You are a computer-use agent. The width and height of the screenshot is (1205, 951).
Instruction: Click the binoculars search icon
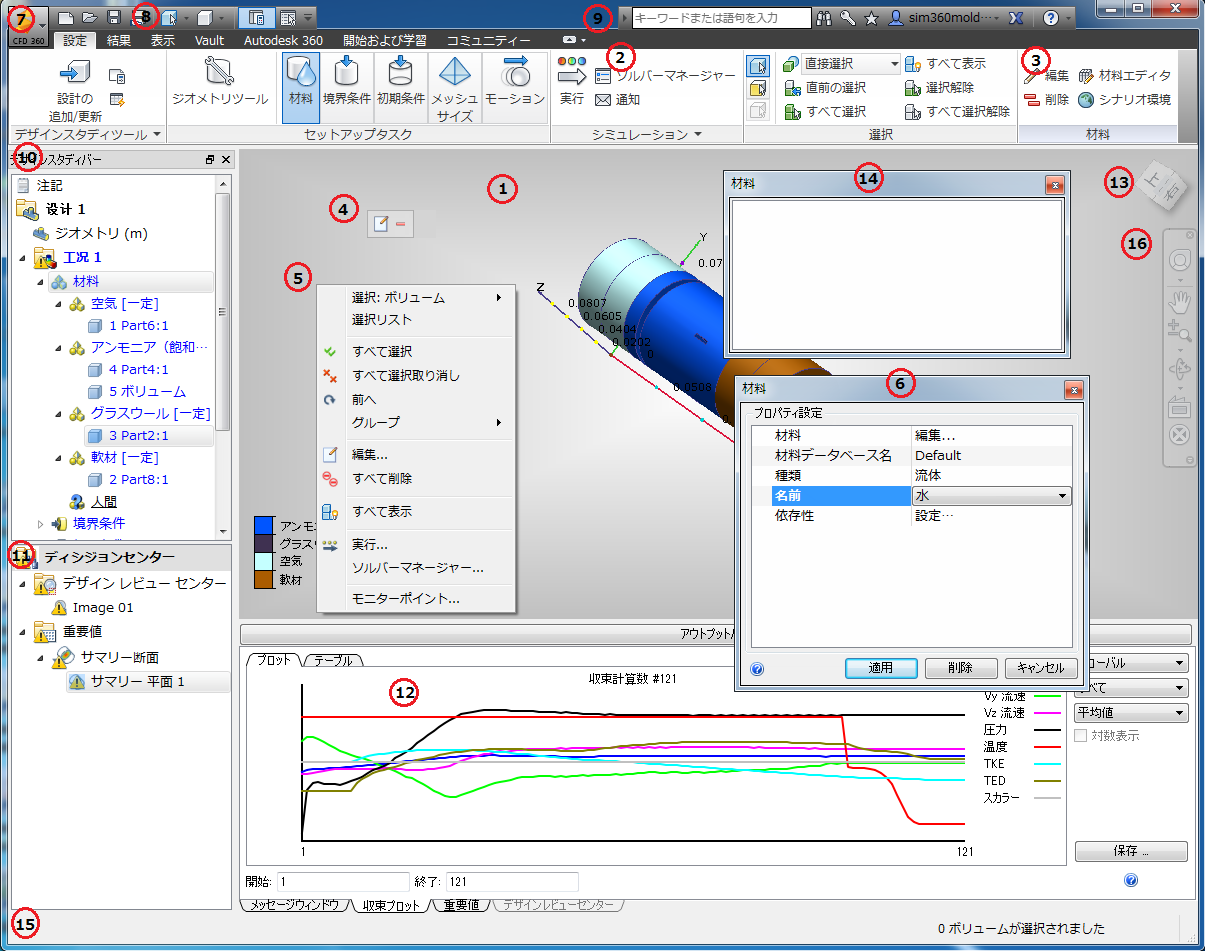coord(825,18)
